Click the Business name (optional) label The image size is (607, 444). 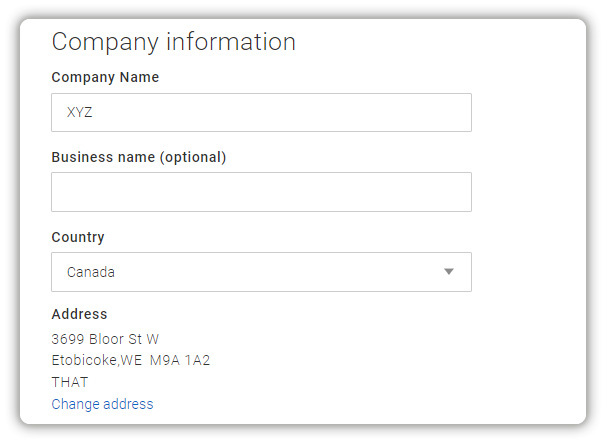[x=139, y=157]
